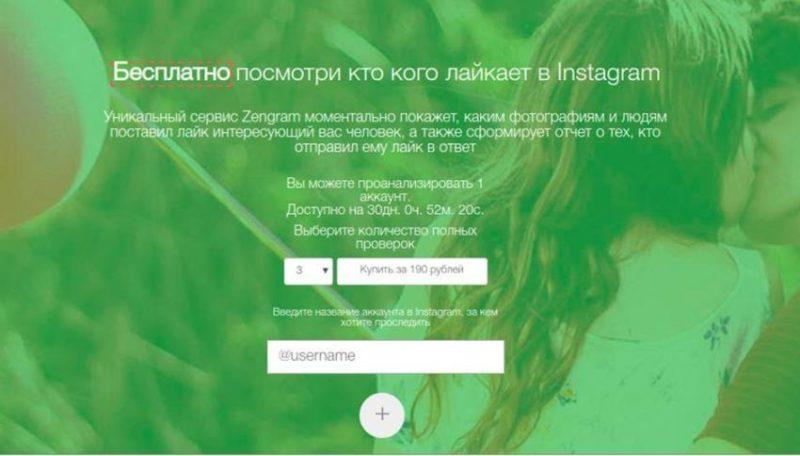The width and height of the screenshot is (800, 456).
Task: Focus the @username input field
Action: click(386, 357)
